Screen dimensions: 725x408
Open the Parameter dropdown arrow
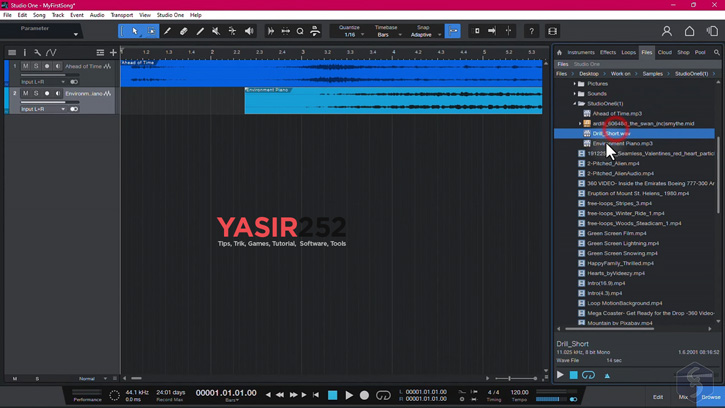75,34
